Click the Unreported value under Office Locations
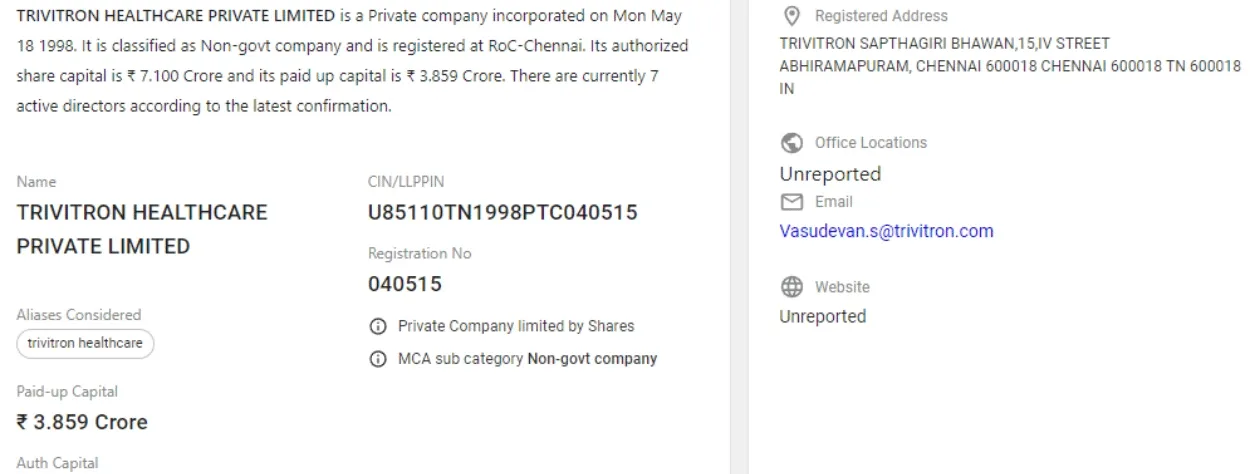The image size is (1250, 474). point(830,174)
